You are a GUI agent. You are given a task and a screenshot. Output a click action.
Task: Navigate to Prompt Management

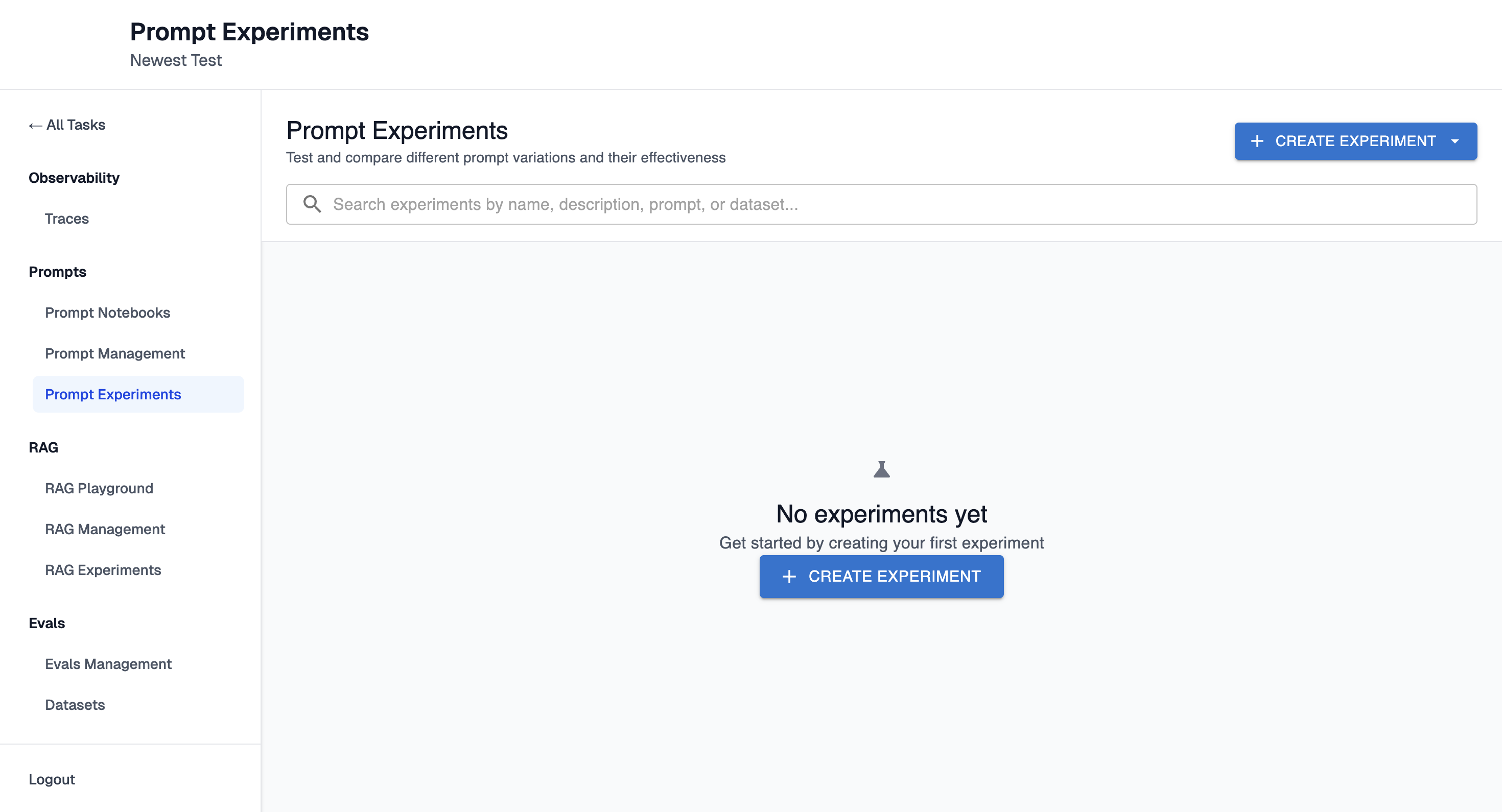[114, 353]
